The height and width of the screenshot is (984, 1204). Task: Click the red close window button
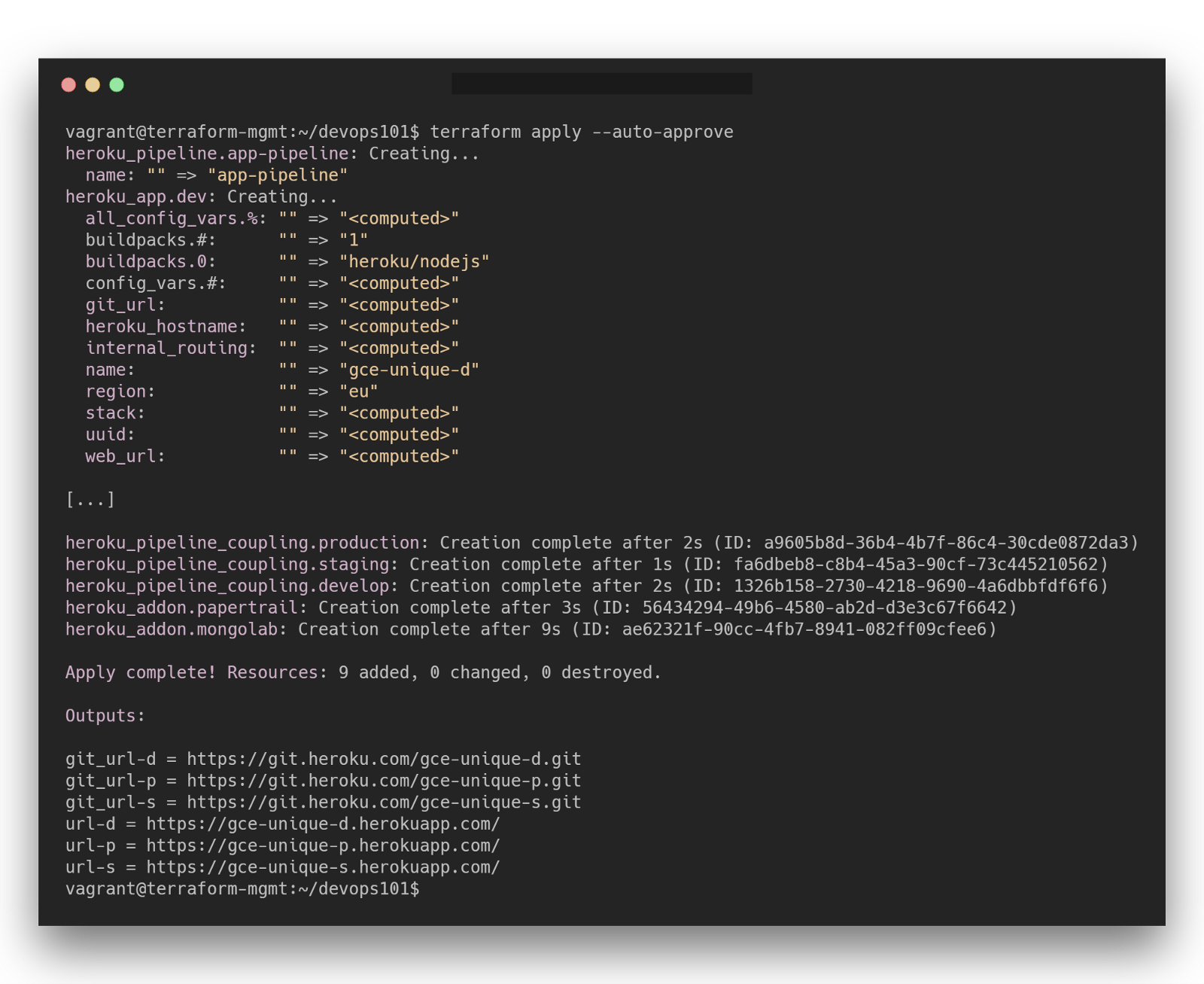(68, 84)
